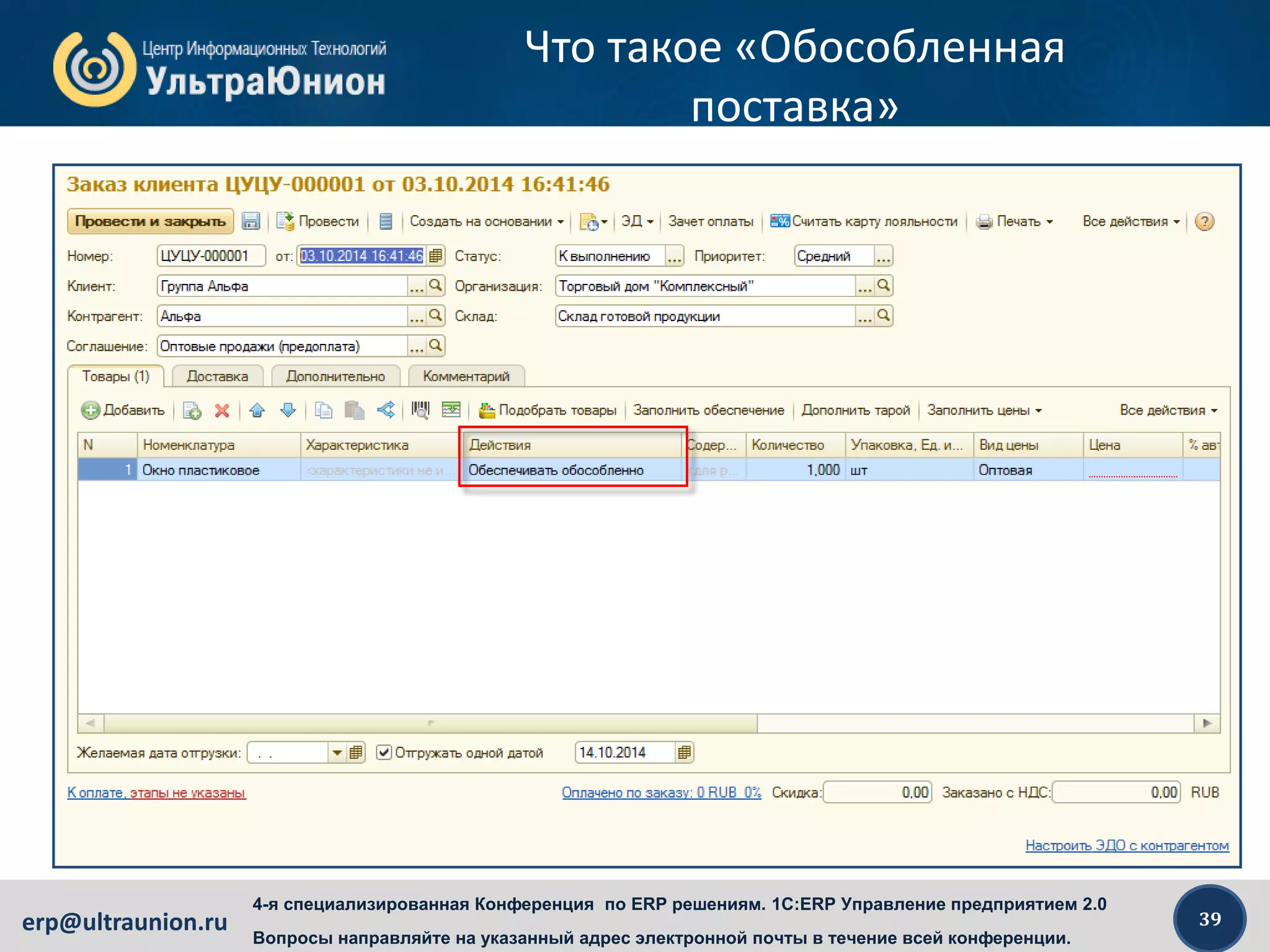Click the copy rows to clipboard icon
Image resolution: width=1270 pixels, height=952 pixels.
click(x=324, y=410)
